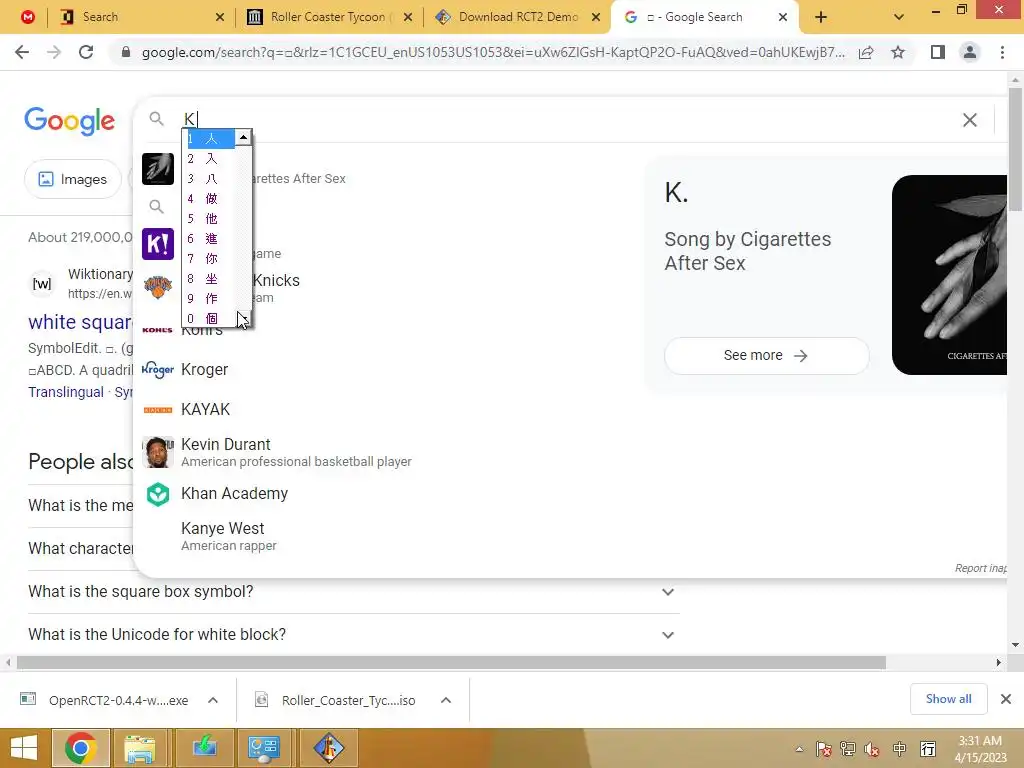Click the vertical page scrollbar

coord(1015,149)
